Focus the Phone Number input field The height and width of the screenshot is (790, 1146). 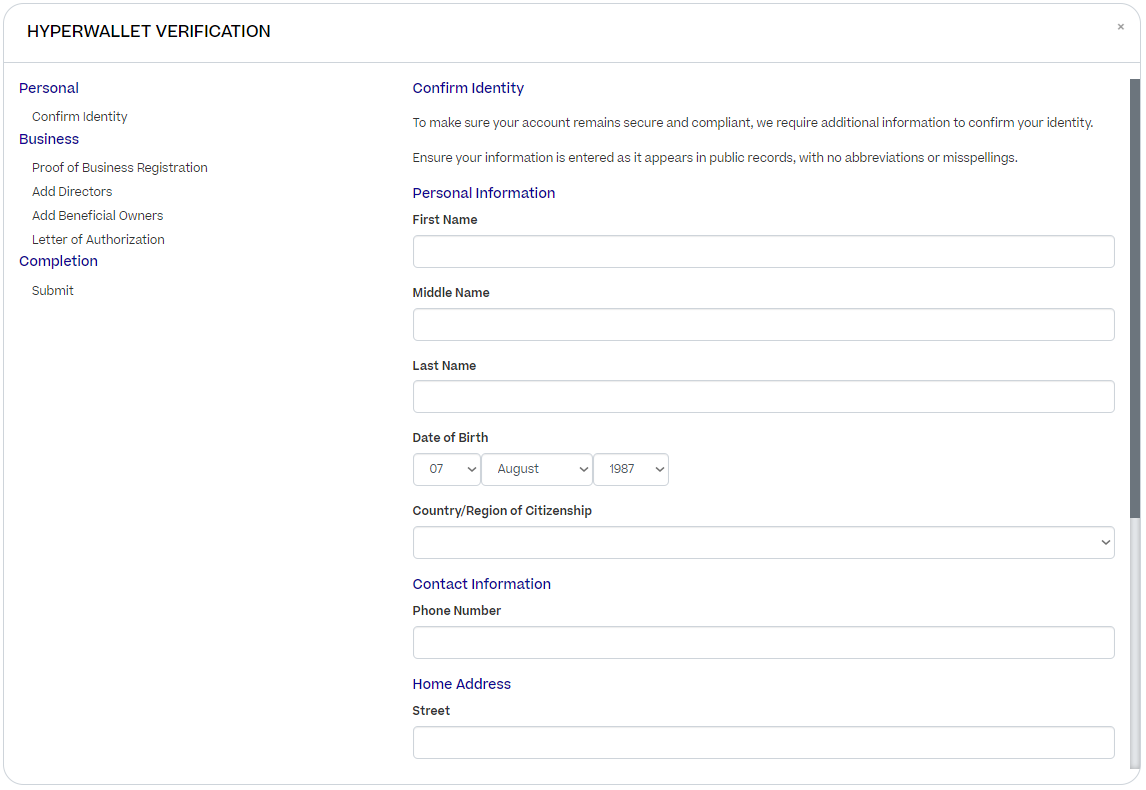(763, 642)
